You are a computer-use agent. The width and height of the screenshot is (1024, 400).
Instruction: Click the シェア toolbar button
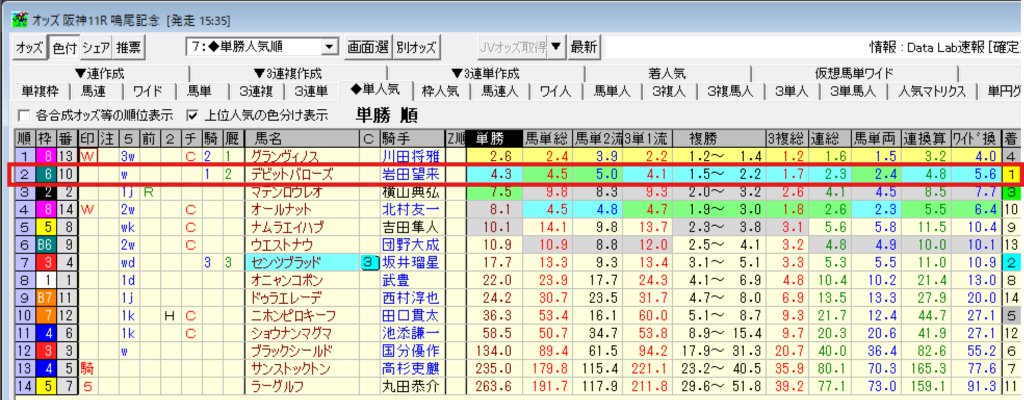pos(95,47)
